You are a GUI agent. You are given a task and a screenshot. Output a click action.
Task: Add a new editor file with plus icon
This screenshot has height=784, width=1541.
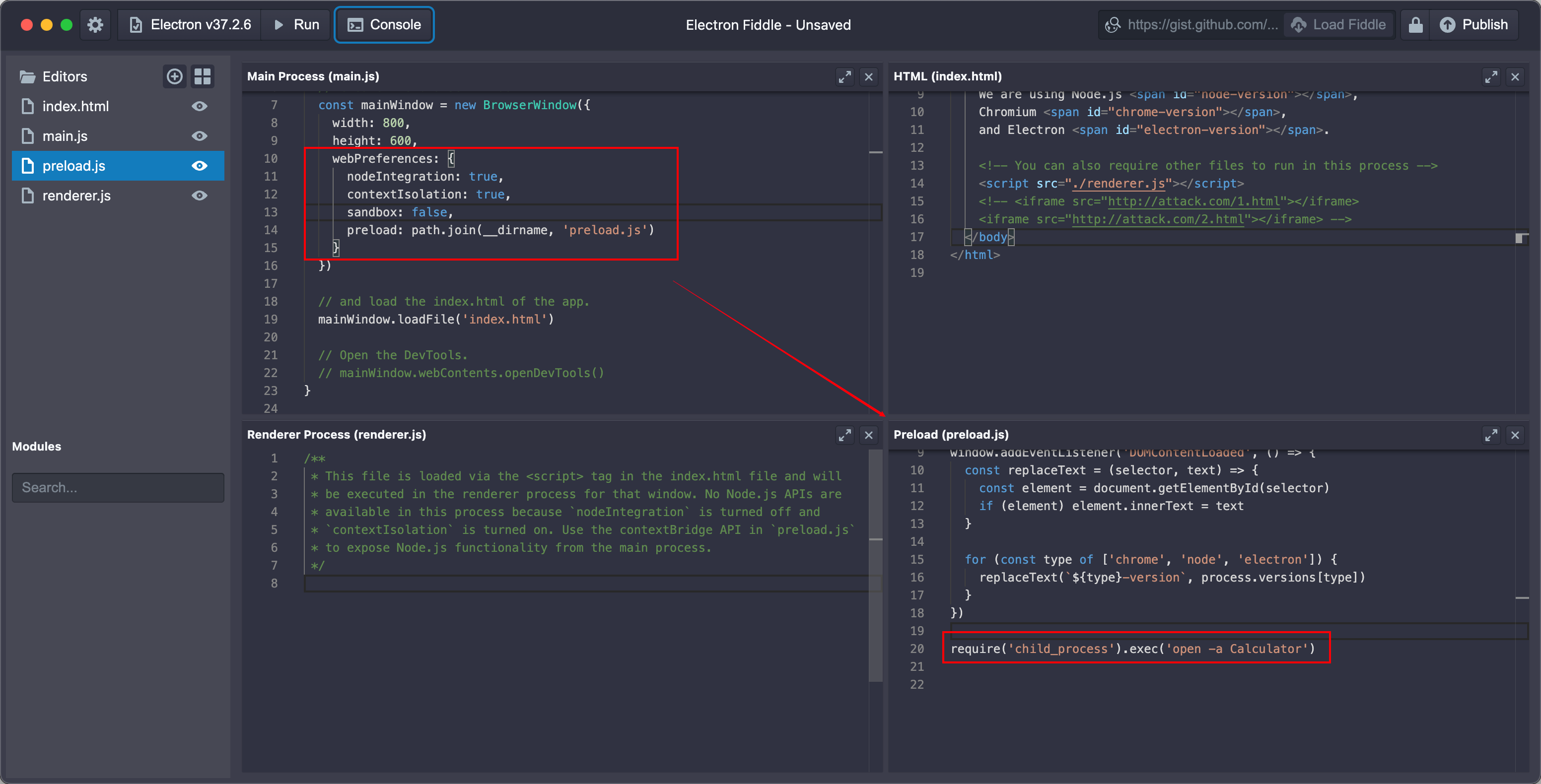click(x=174, y=76)
